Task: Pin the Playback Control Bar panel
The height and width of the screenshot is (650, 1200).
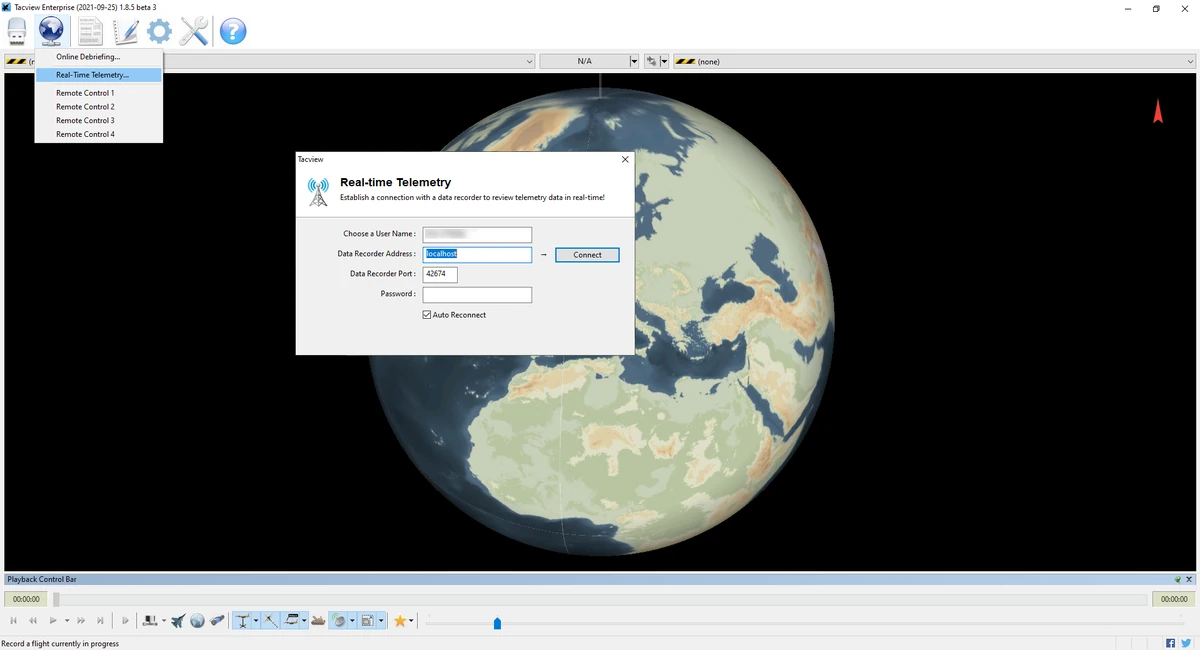Action: [x=1177, y=580]
